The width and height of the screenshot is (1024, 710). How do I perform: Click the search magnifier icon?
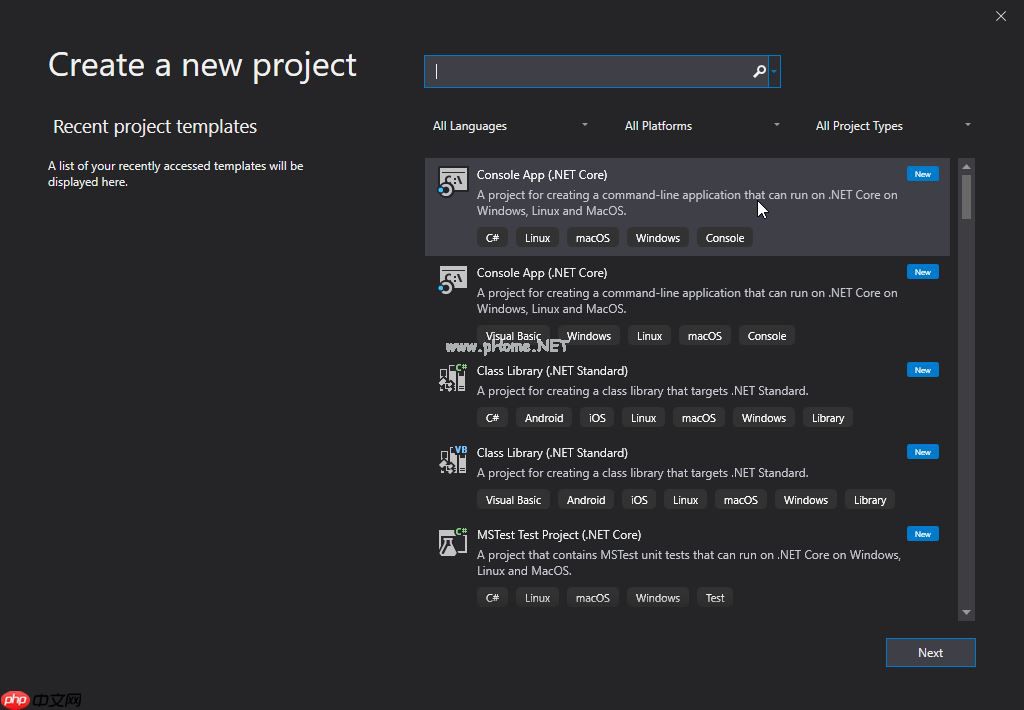pos(759,71)
